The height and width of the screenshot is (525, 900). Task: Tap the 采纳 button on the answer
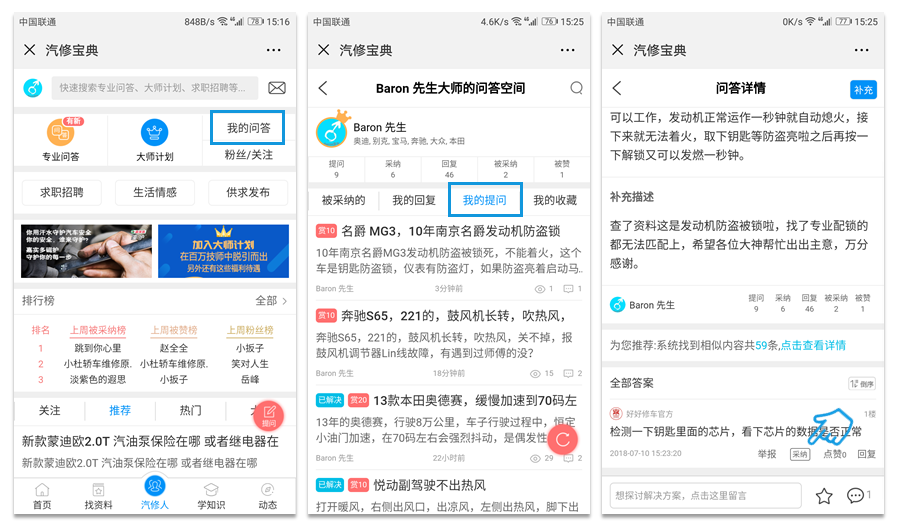click(x=800, y=454)
